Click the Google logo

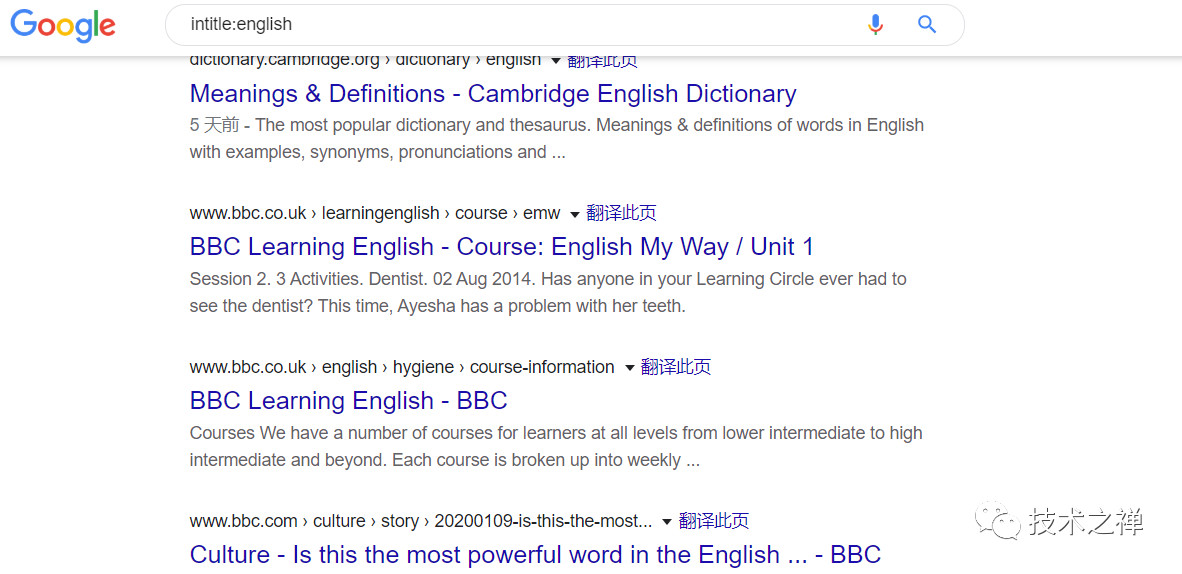63,25
